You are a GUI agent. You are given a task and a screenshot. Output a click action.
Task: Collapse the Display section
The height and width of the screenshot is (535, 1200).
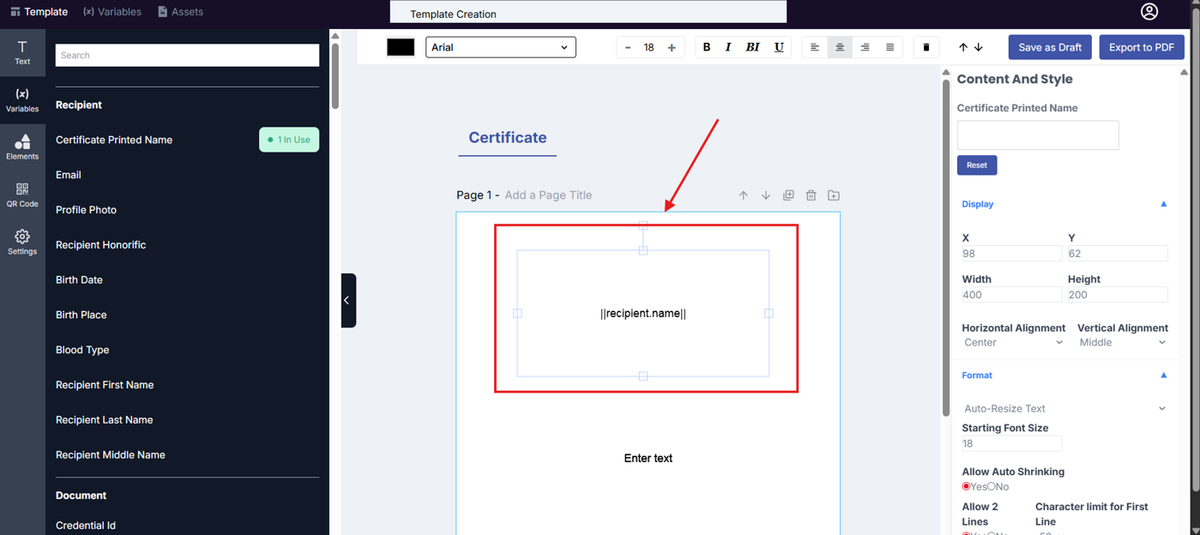tap(1163, 204)
